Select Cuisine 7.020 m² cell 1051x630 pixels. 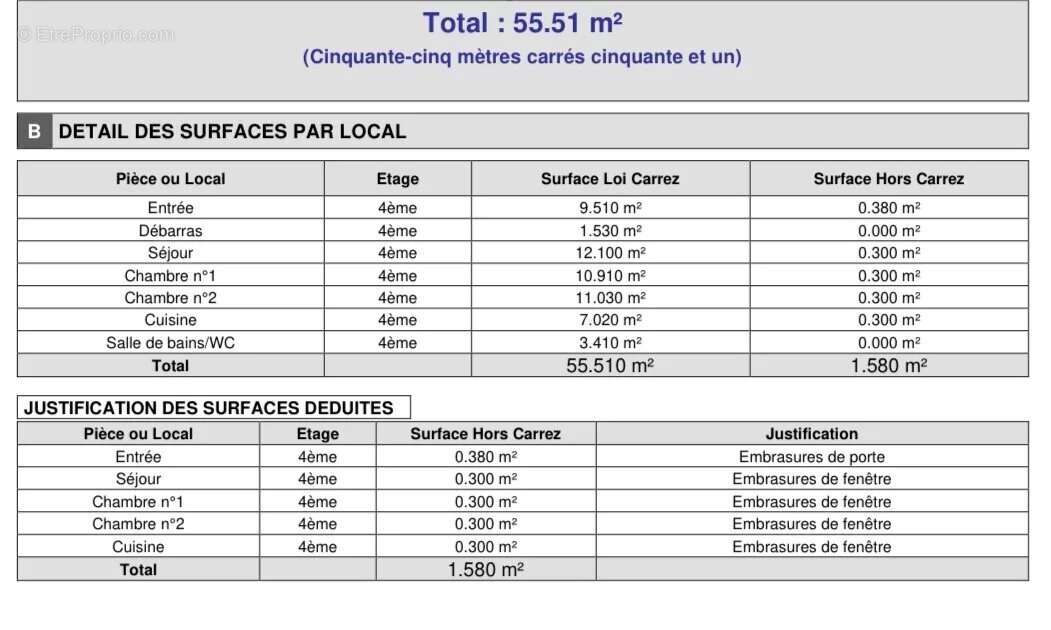click(610, 320)
